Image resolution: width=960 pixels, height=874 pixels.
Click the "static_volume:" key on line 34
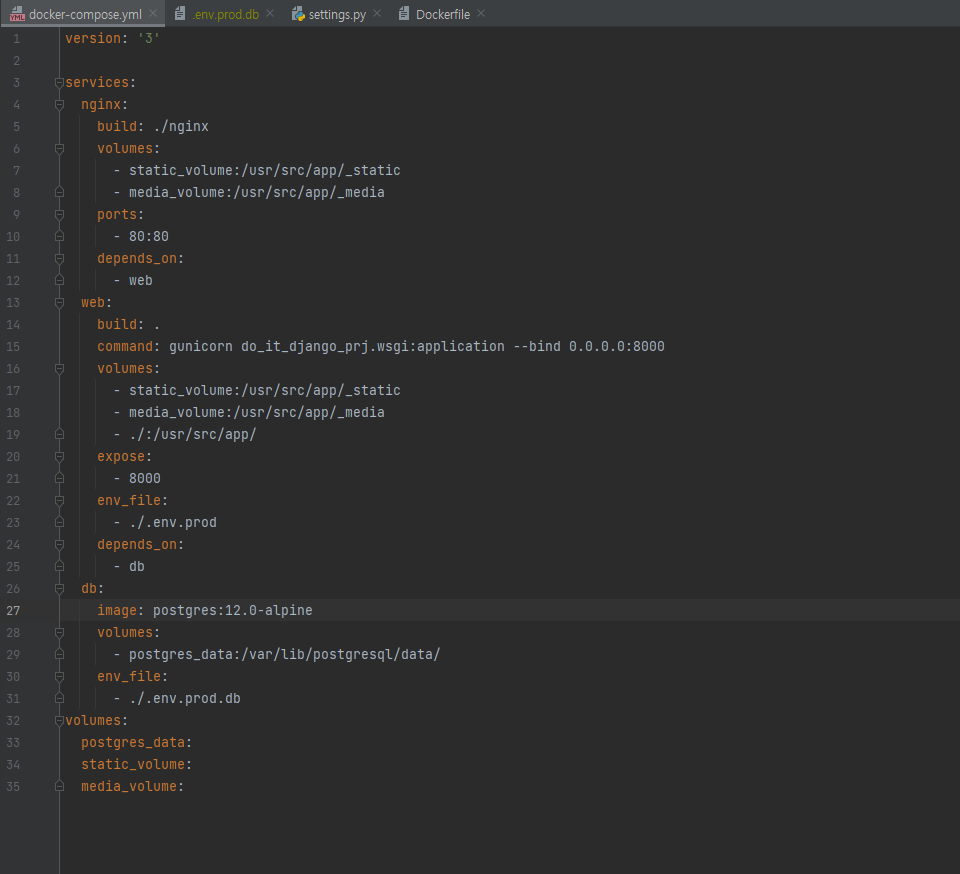(137, 765)
